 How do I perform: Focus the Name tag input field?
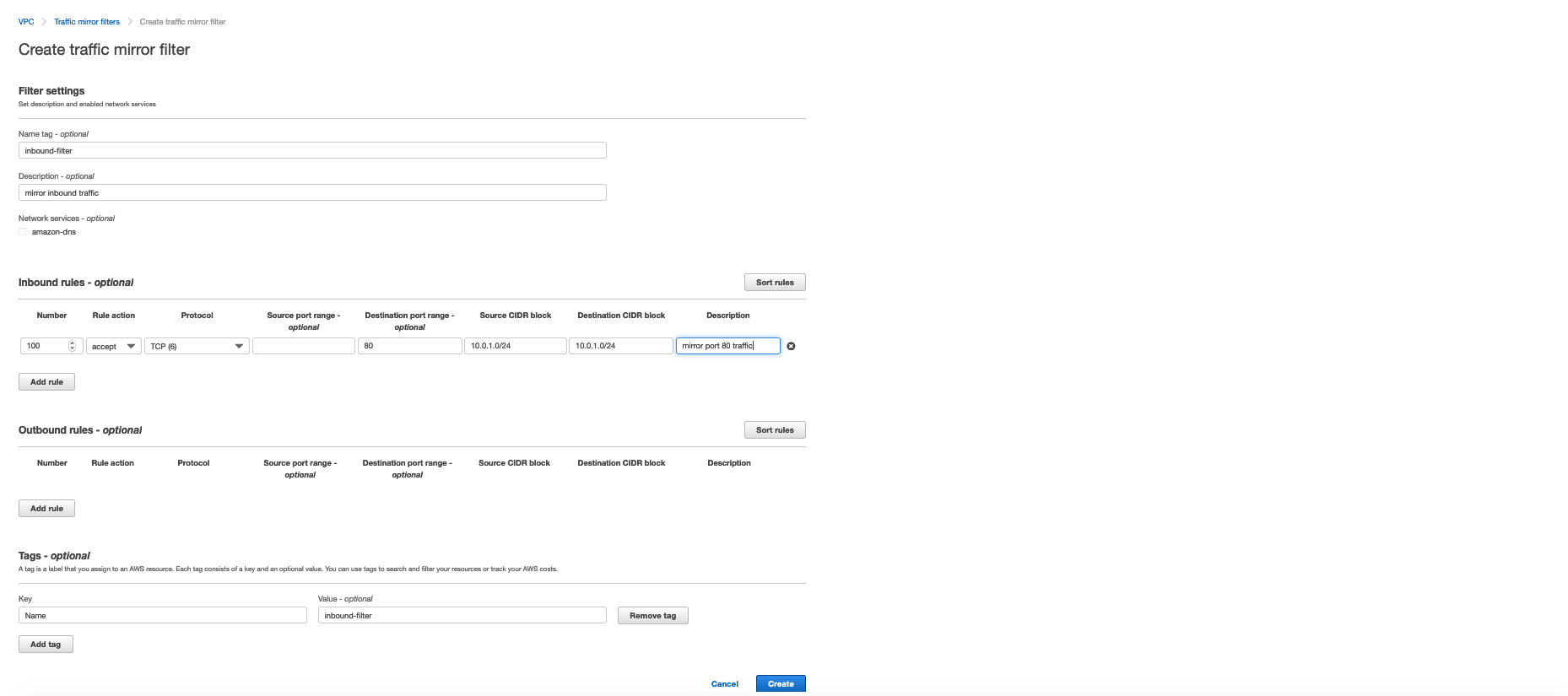click(x=312, y=150)
